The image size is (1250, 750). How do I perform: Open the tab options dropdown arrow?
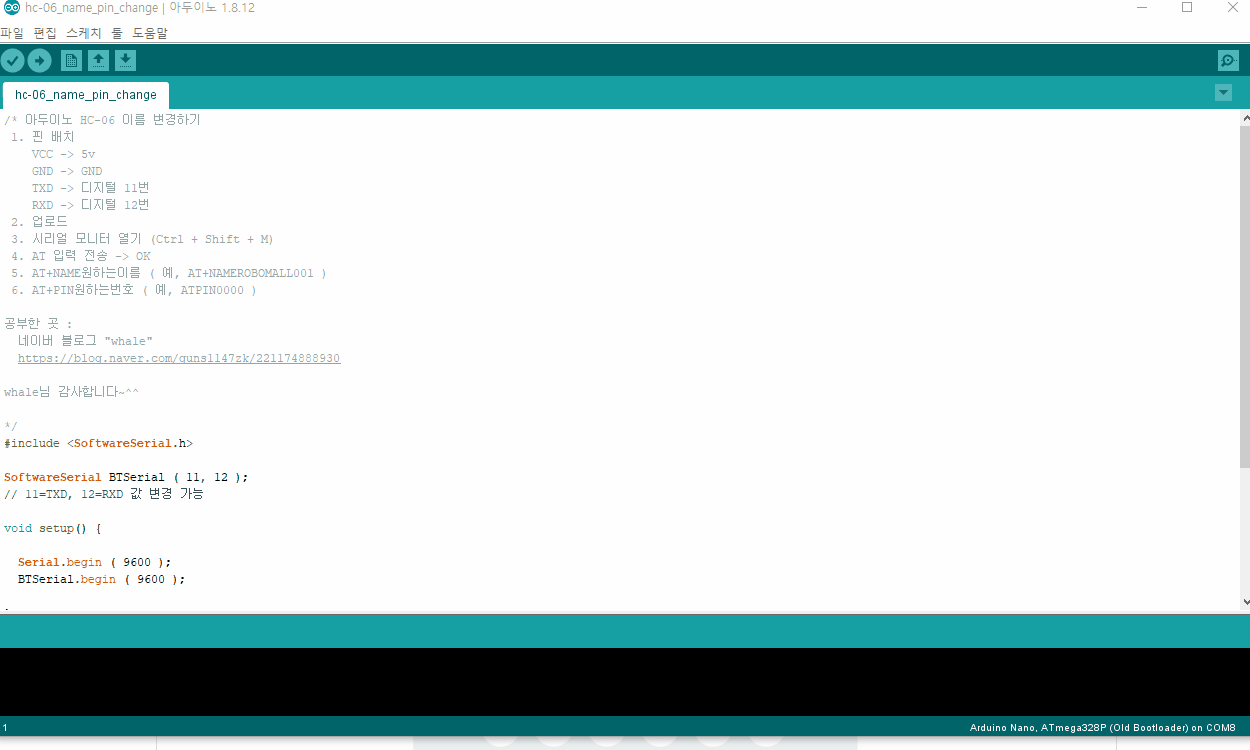click(x=1223, y=93)
